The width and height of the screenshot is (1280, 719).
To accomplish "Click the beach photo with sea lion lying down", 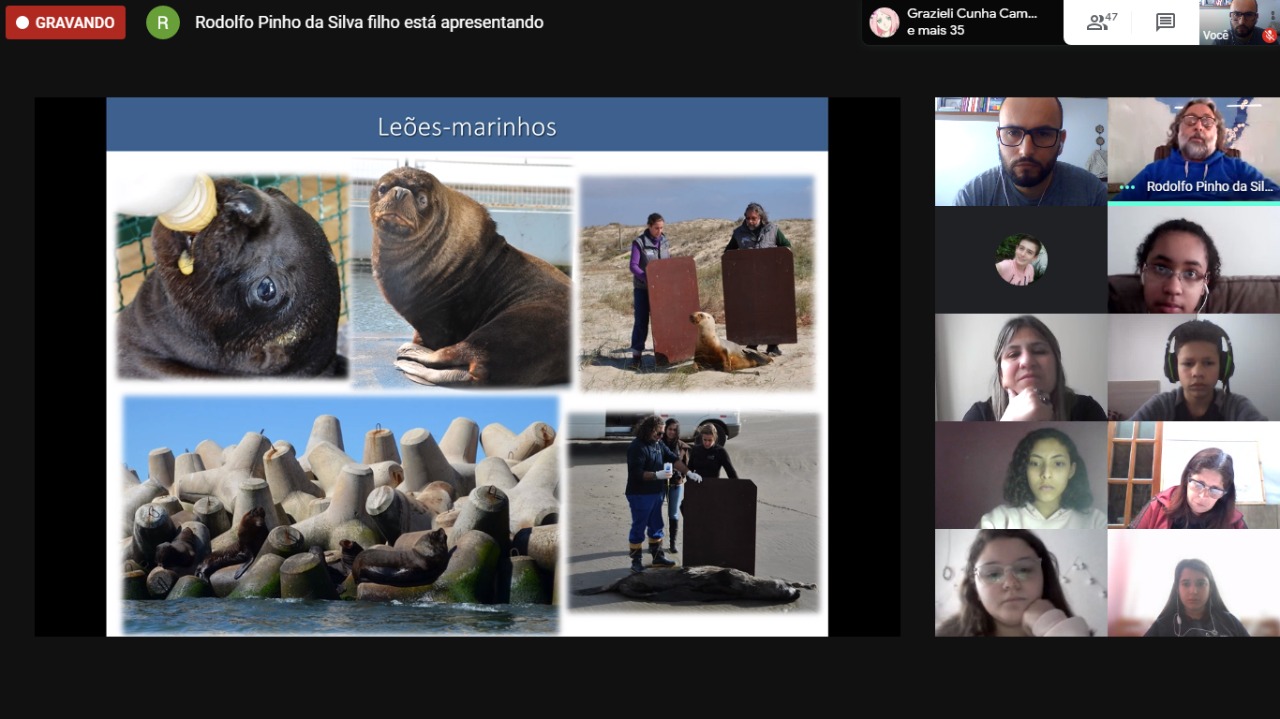I will click(x=694, y=510).
